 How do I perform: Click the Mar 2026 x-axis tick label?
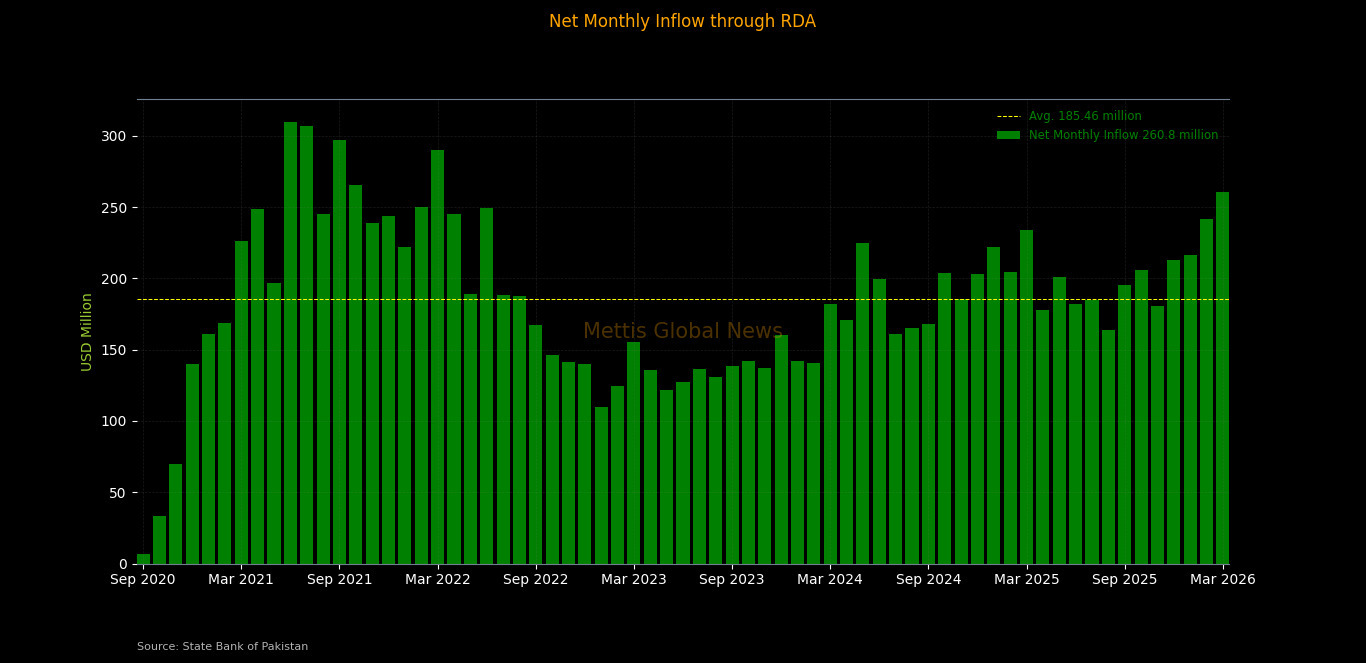[x=1223, y=580]
